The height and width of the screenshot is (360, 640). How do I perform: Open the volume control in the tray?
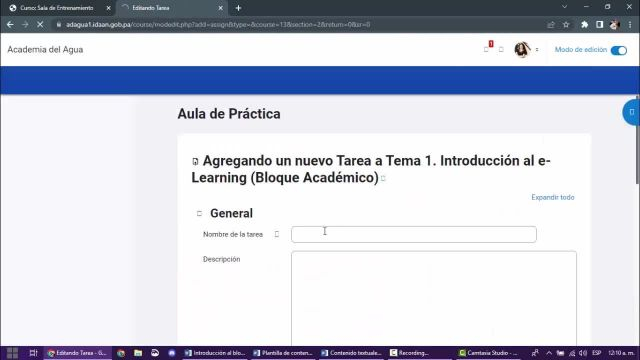583,353
